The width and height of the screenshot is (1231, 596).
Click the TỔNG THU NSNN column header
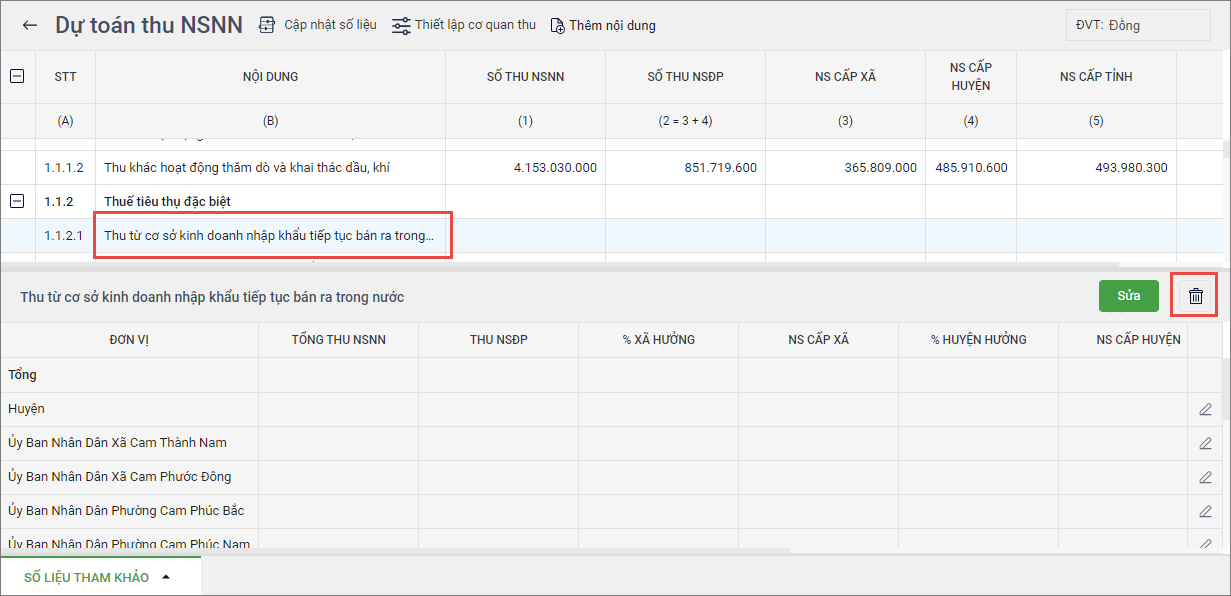338,340
